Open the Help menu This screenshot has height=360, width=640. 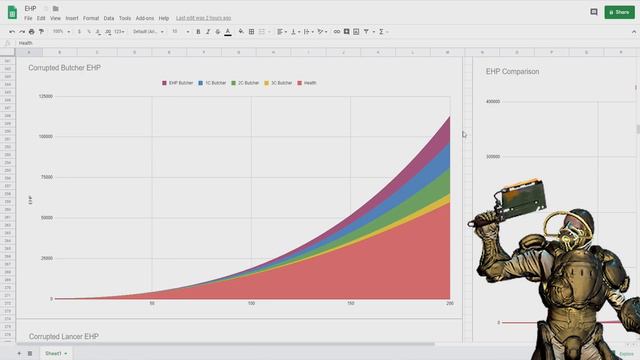(164, 18)
